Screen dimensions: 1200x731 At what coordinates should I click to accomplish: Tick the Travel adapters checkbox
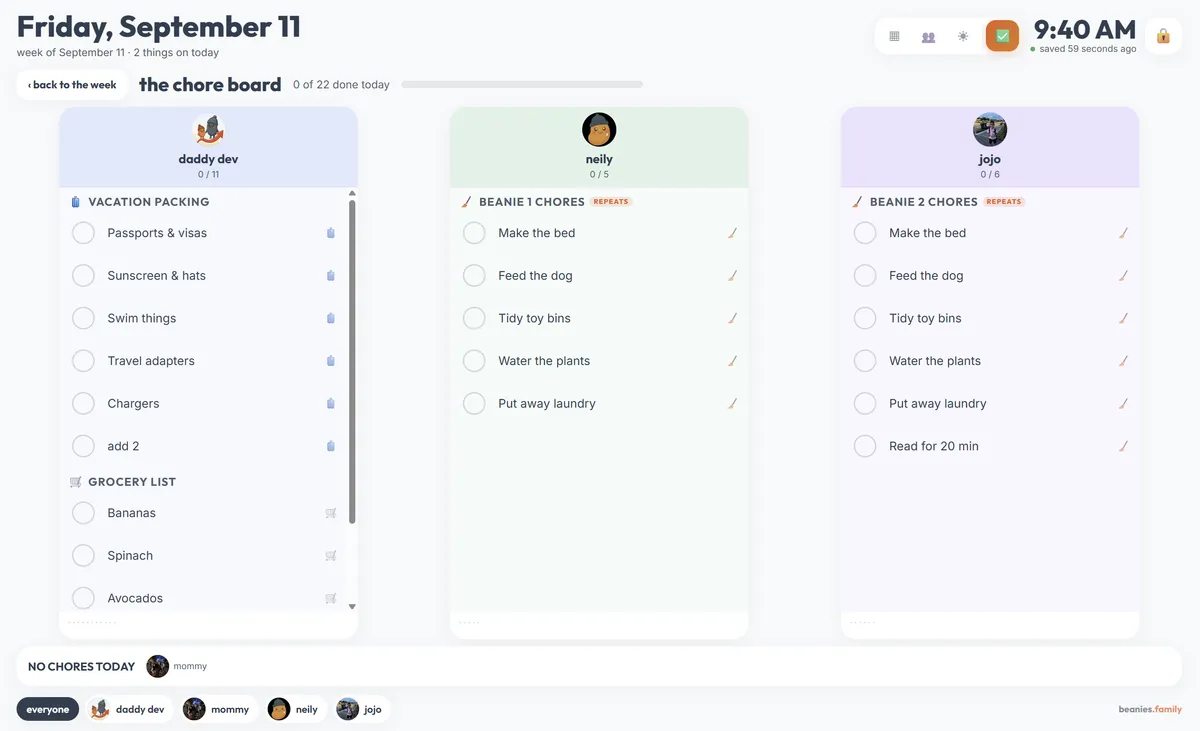click(84, 361)
